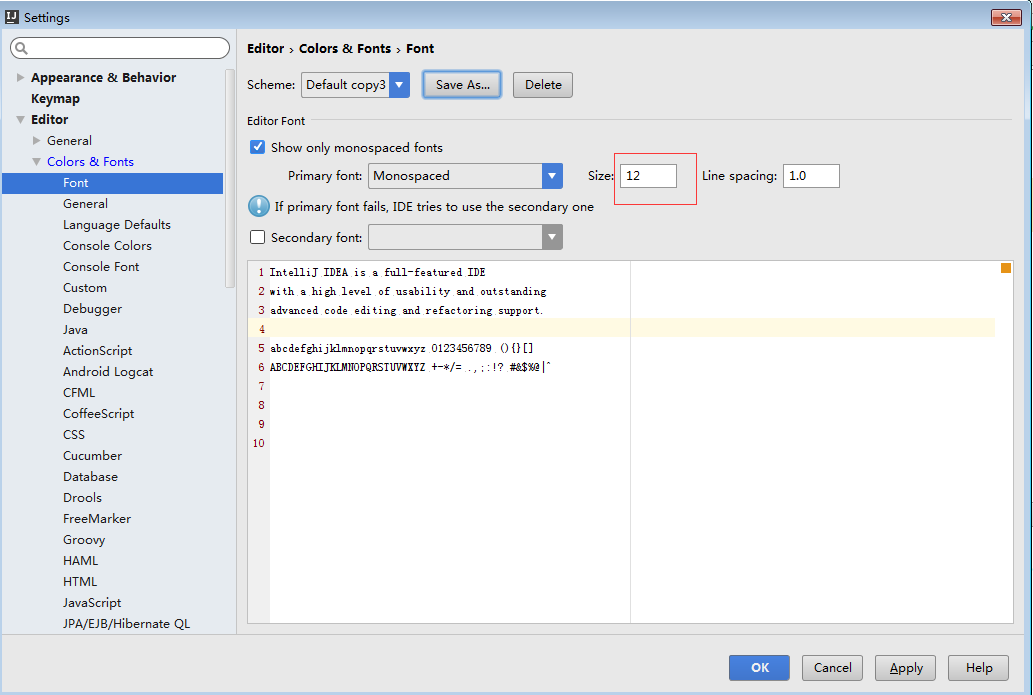Collapse the Colors & Fonts node
Screen dimensions: 1033x695
[37, 161]
